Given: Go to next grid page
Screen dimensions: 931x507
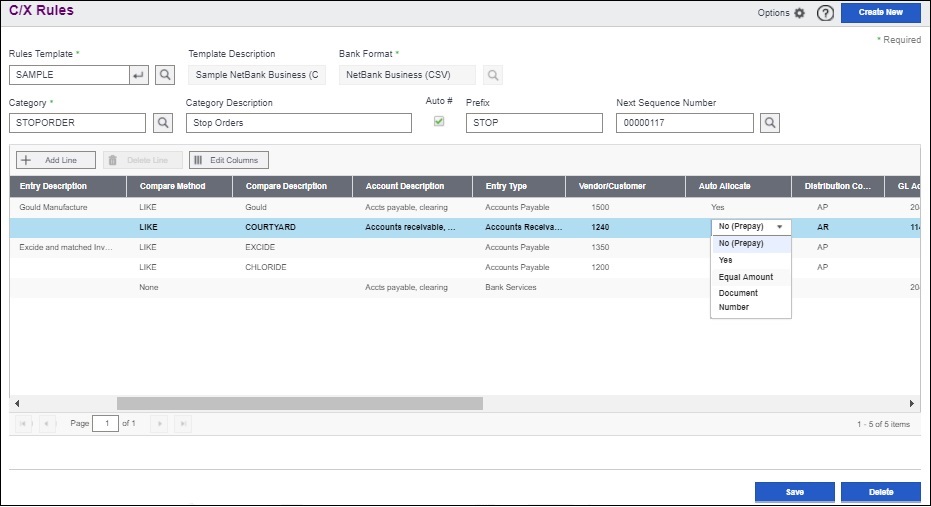Looking at the screenshot, I should (158, 424).
